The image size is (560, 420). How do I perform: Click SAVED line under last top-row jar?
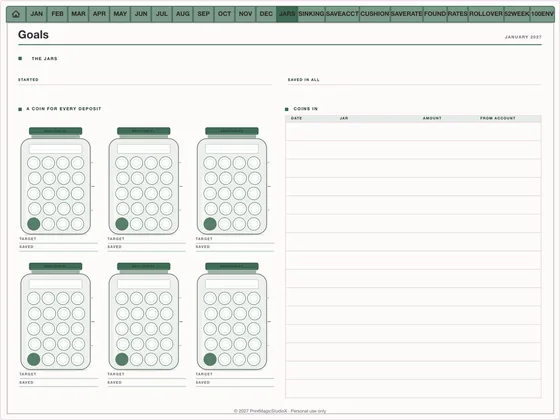tap(235, 248)
